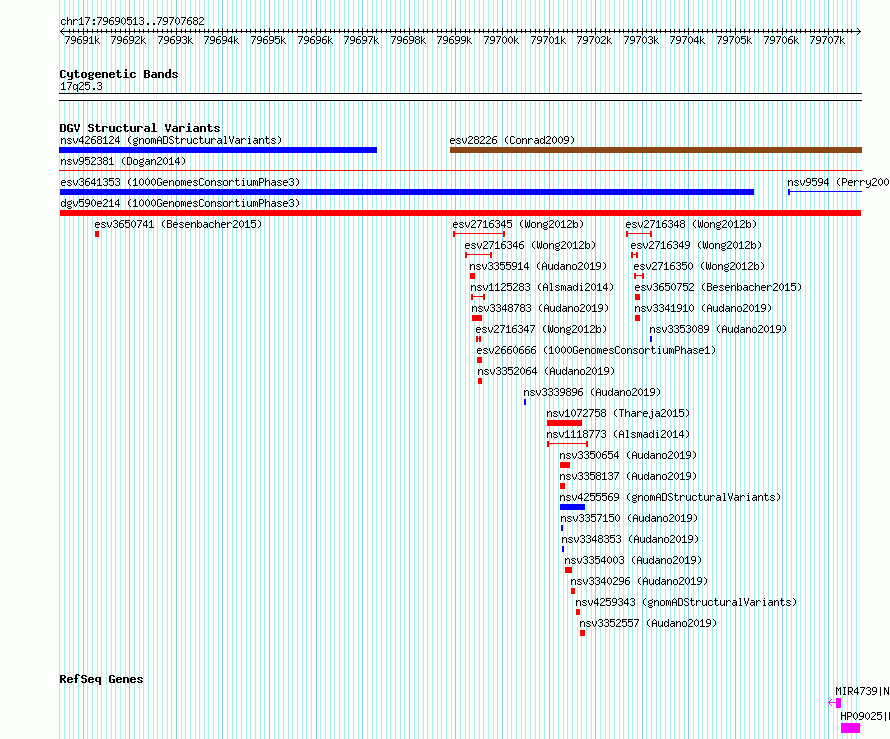
Task: Open esv3650752 (Besenbacher2015) variant label
Action: [x=719, y=287]
